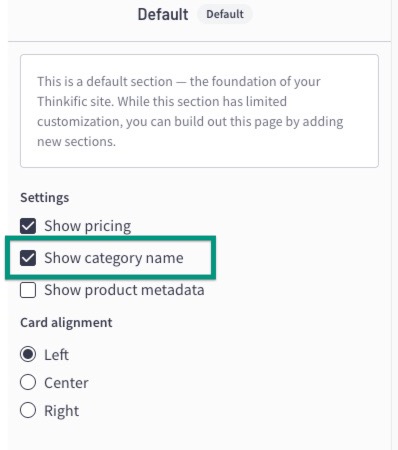This screenshot has height=450, width=398.
Task: Click the Right label text
Action: coord(62,411)
